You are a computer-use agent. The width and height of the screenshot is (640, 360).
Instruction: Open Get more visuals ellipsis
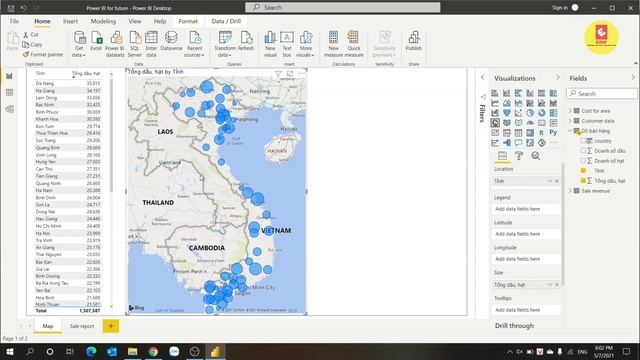(553, 143)
